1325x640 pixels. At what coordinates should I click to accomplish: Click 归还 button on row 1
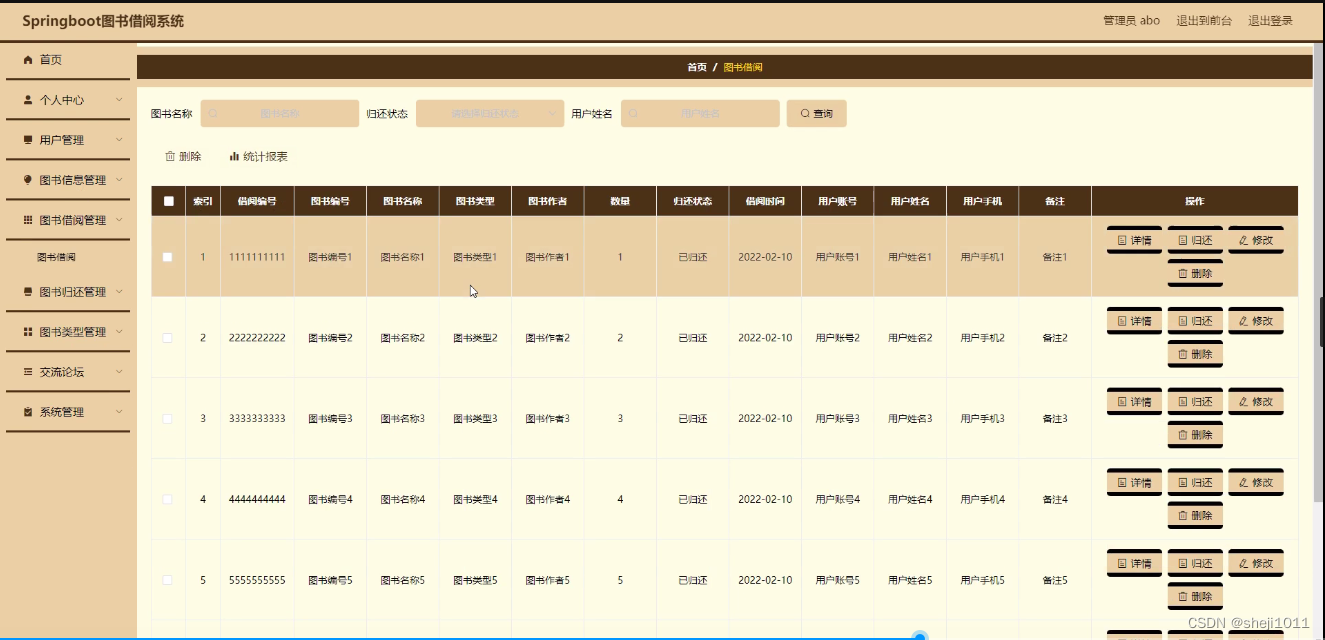[1194, 240]
